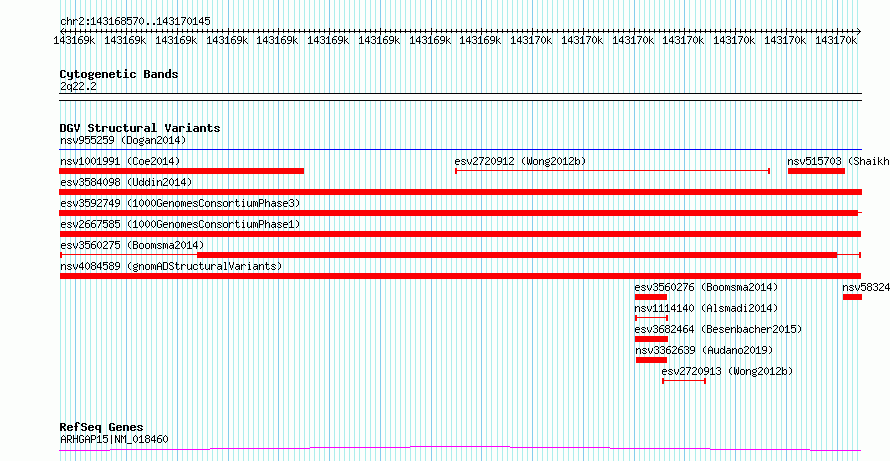Select the thin red nsv1114140 span line
The height and width of the screenshot is (461, 890).
tap(652, 318)
